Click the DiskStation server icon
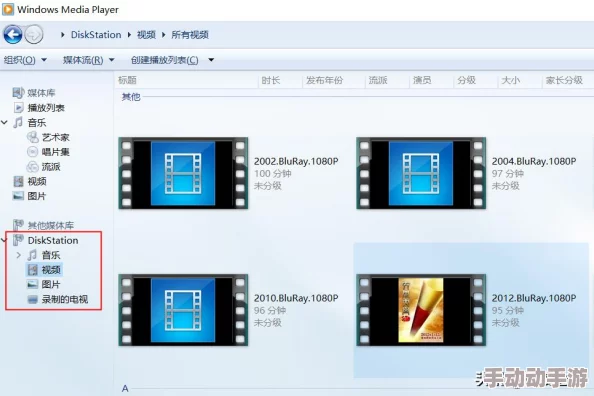 click(18, 240)
